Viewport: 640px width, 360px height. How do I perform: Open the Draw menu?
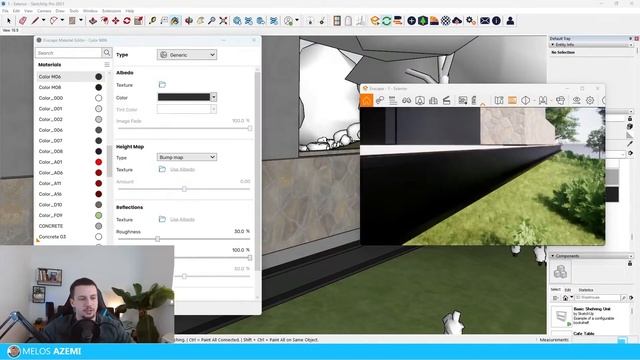pyautogui.click(x=60, y=11)
